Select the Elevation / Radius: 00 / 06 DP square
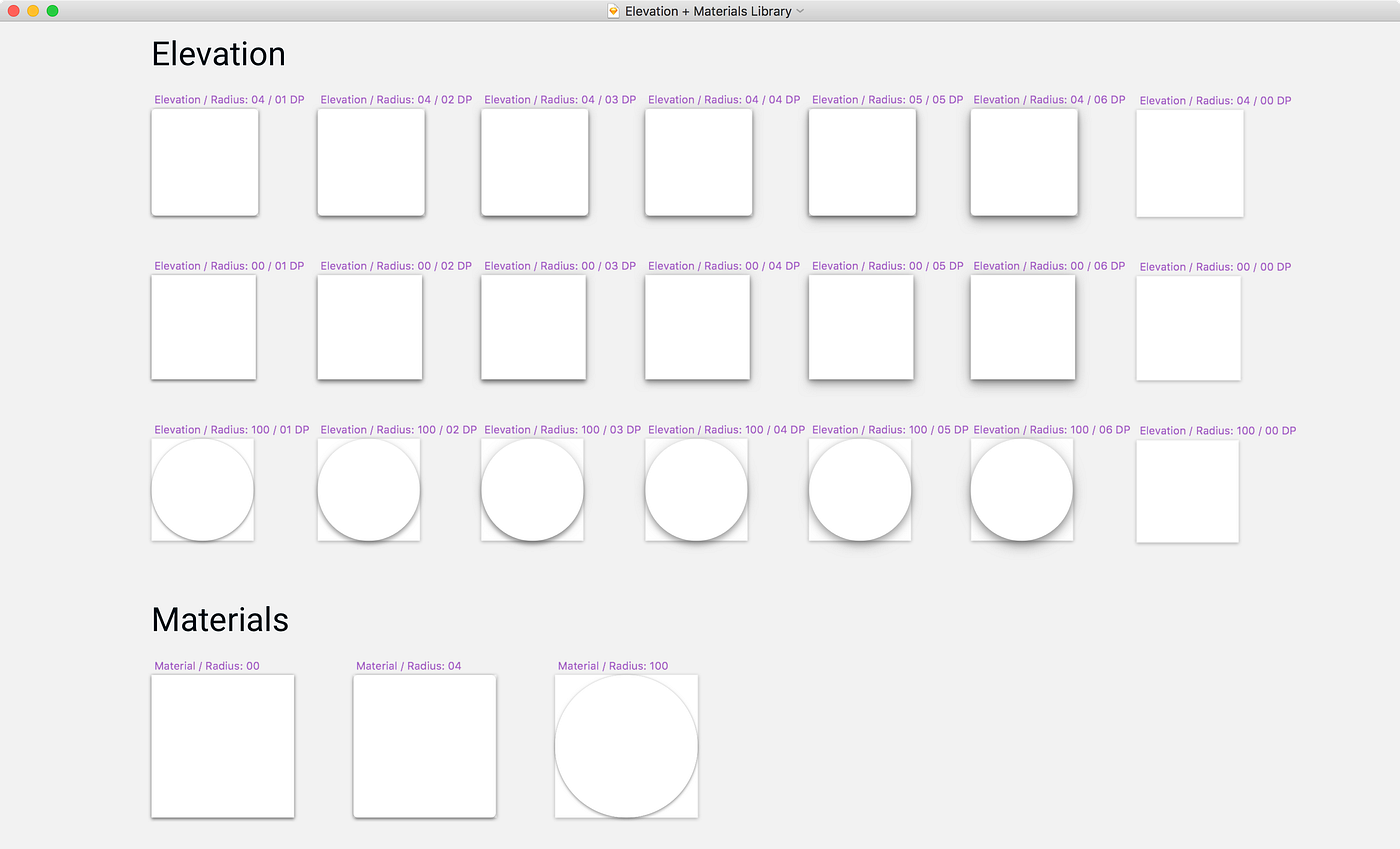Image resolution: width=1400 pixels, height=849 pixels. [1022, 327]
